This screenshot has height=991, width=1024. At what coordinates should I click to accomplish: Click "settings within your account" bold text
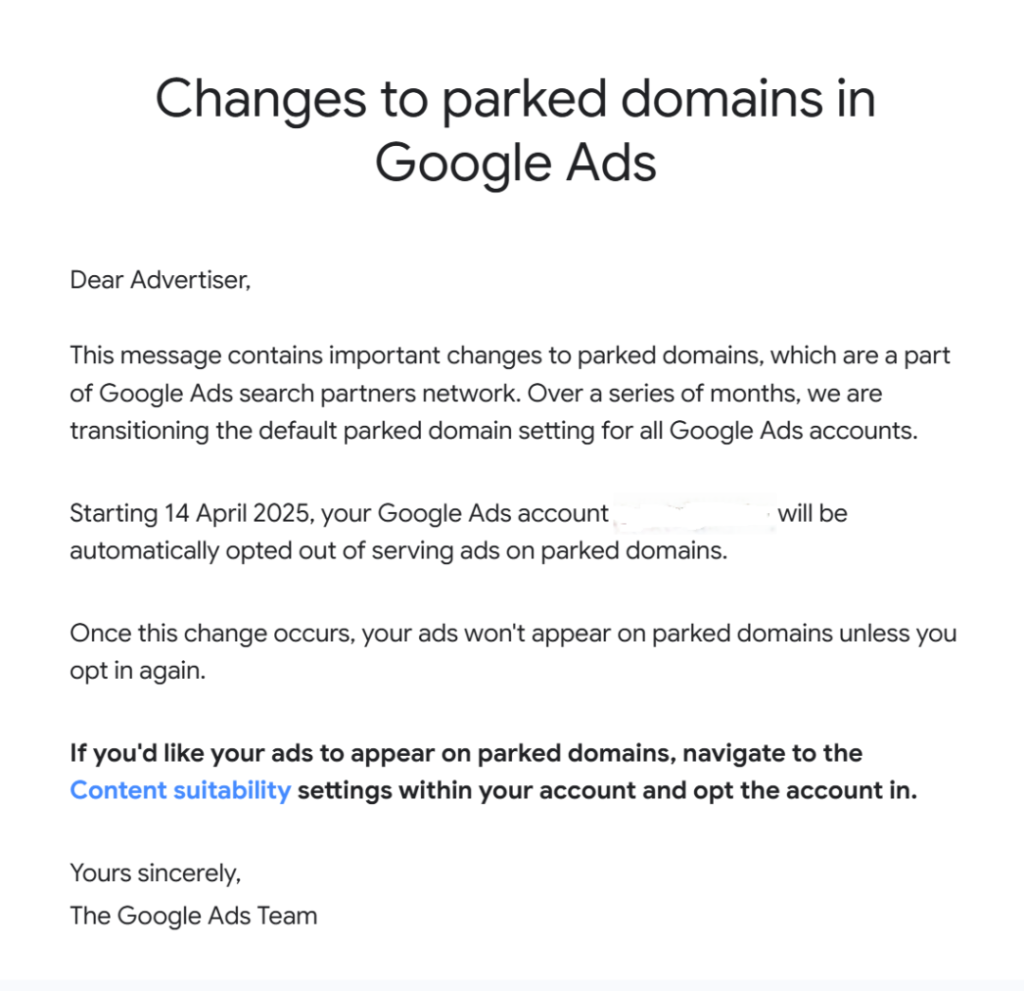(466, 790)
